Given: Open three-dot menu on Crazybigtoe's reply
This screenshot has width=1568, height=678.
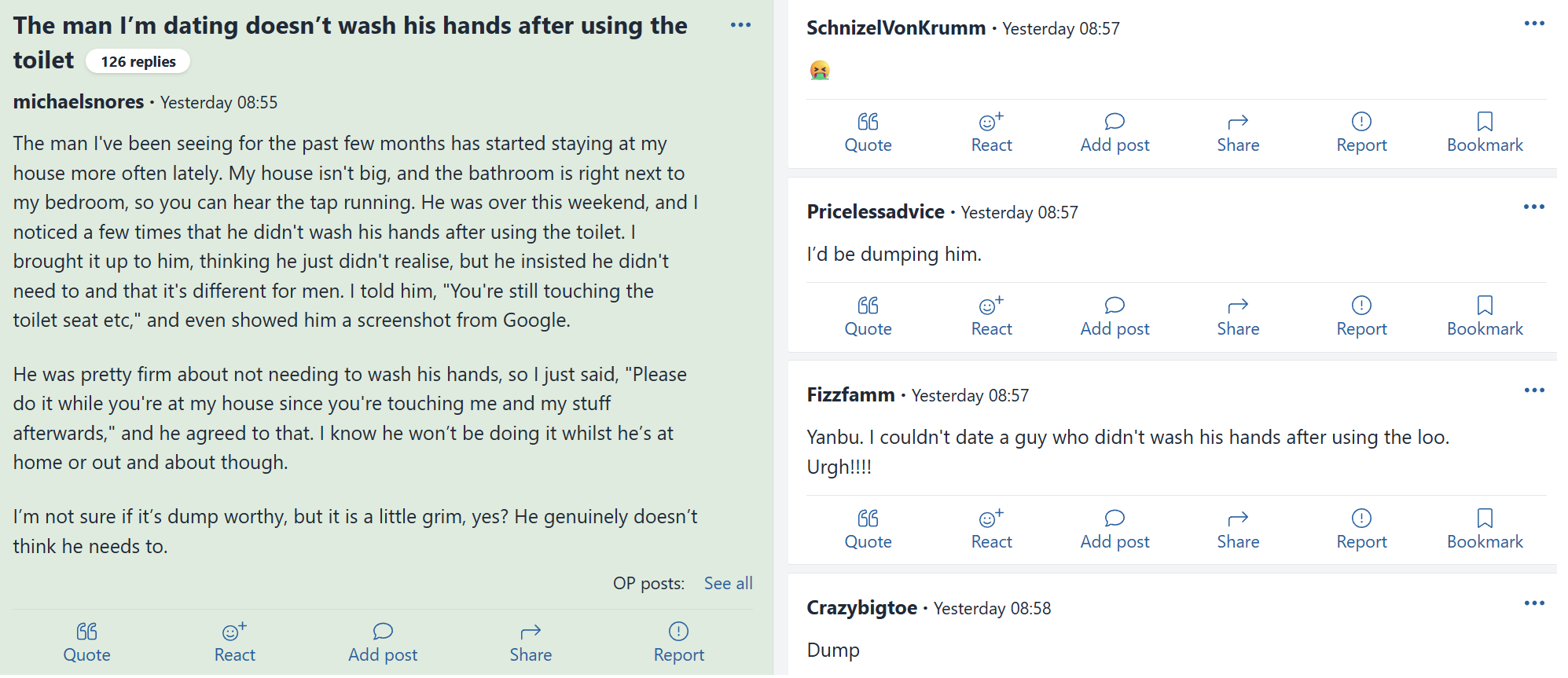Looking at the screenshot, I should tap(1534, 603).
